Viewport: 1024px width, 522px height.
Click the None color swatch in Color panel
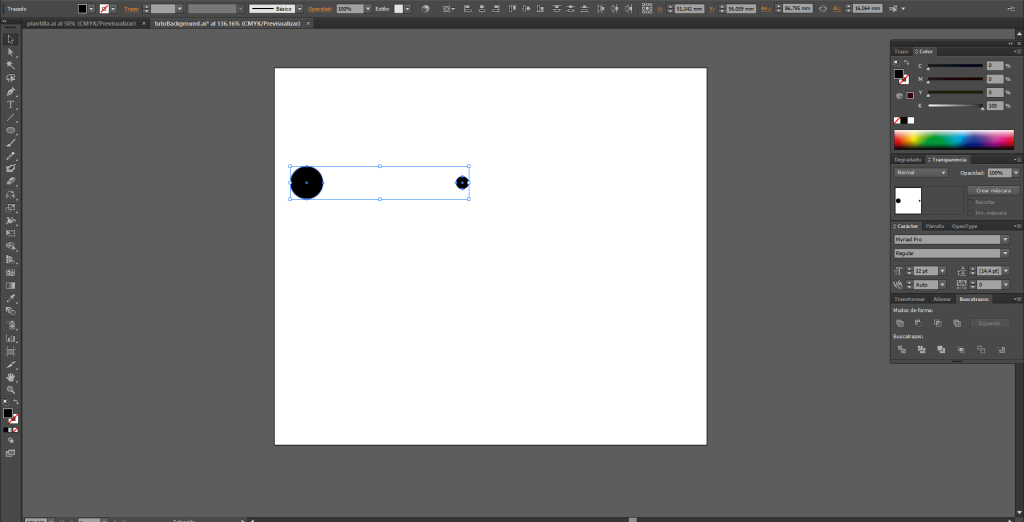(897, 120)
